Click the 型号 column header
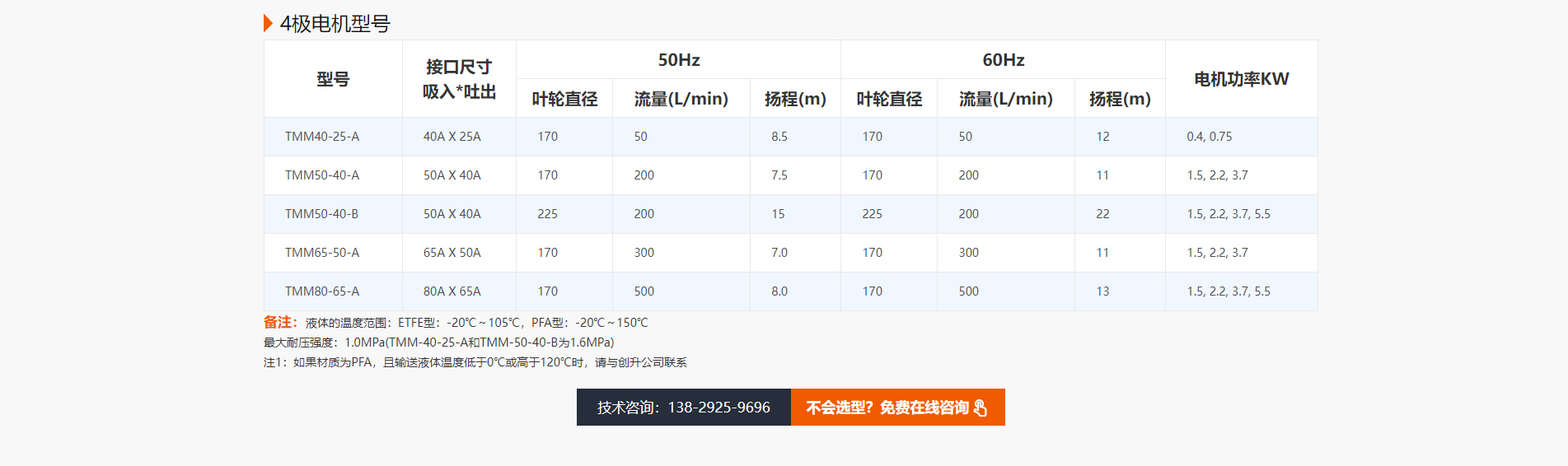The height and width of the screenshot is (466, 1568). point(333,79)
